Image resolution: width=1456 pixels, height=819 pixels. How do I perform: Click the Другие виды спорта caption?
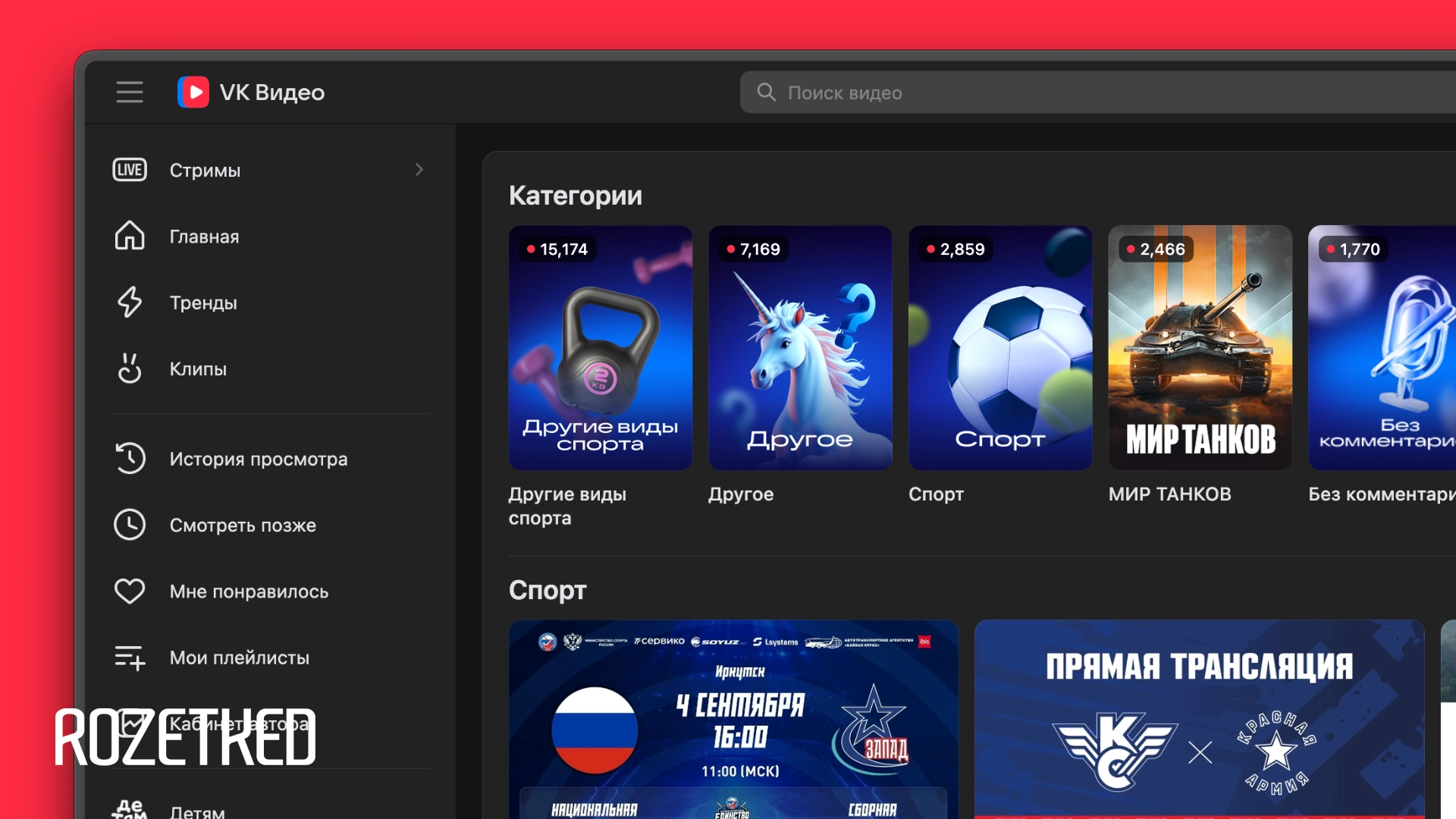567,506
